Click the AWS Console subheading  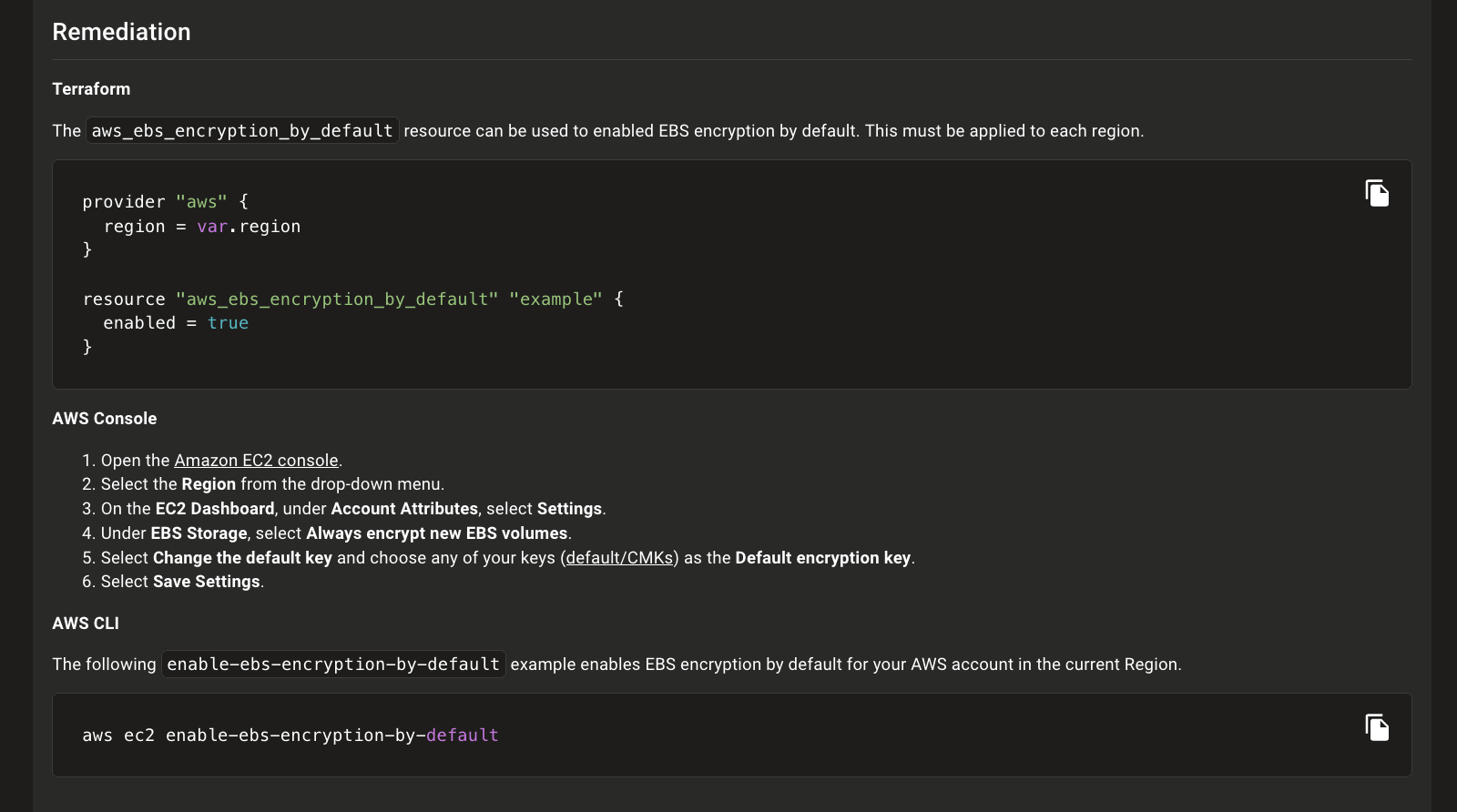point(104,419)
